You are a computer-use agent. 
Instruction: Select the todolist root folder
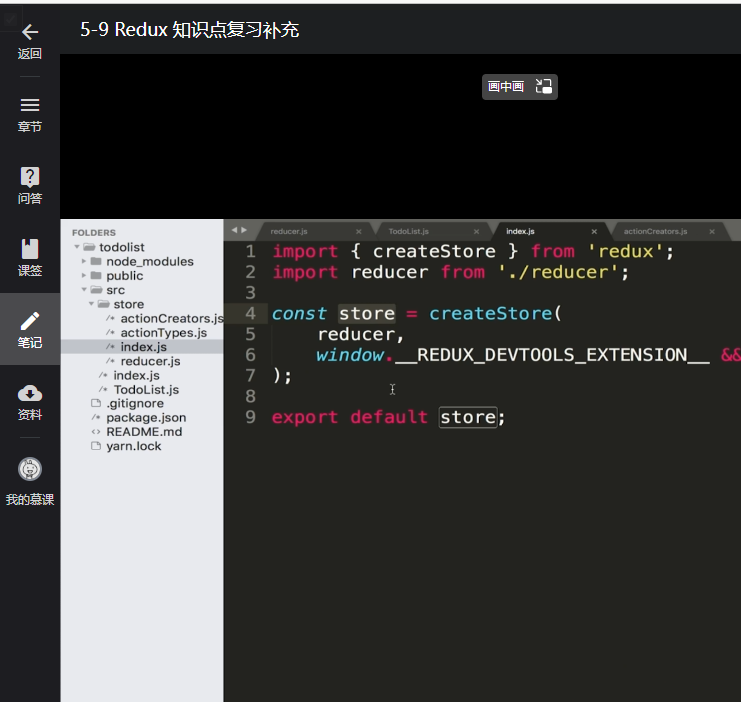121,247
